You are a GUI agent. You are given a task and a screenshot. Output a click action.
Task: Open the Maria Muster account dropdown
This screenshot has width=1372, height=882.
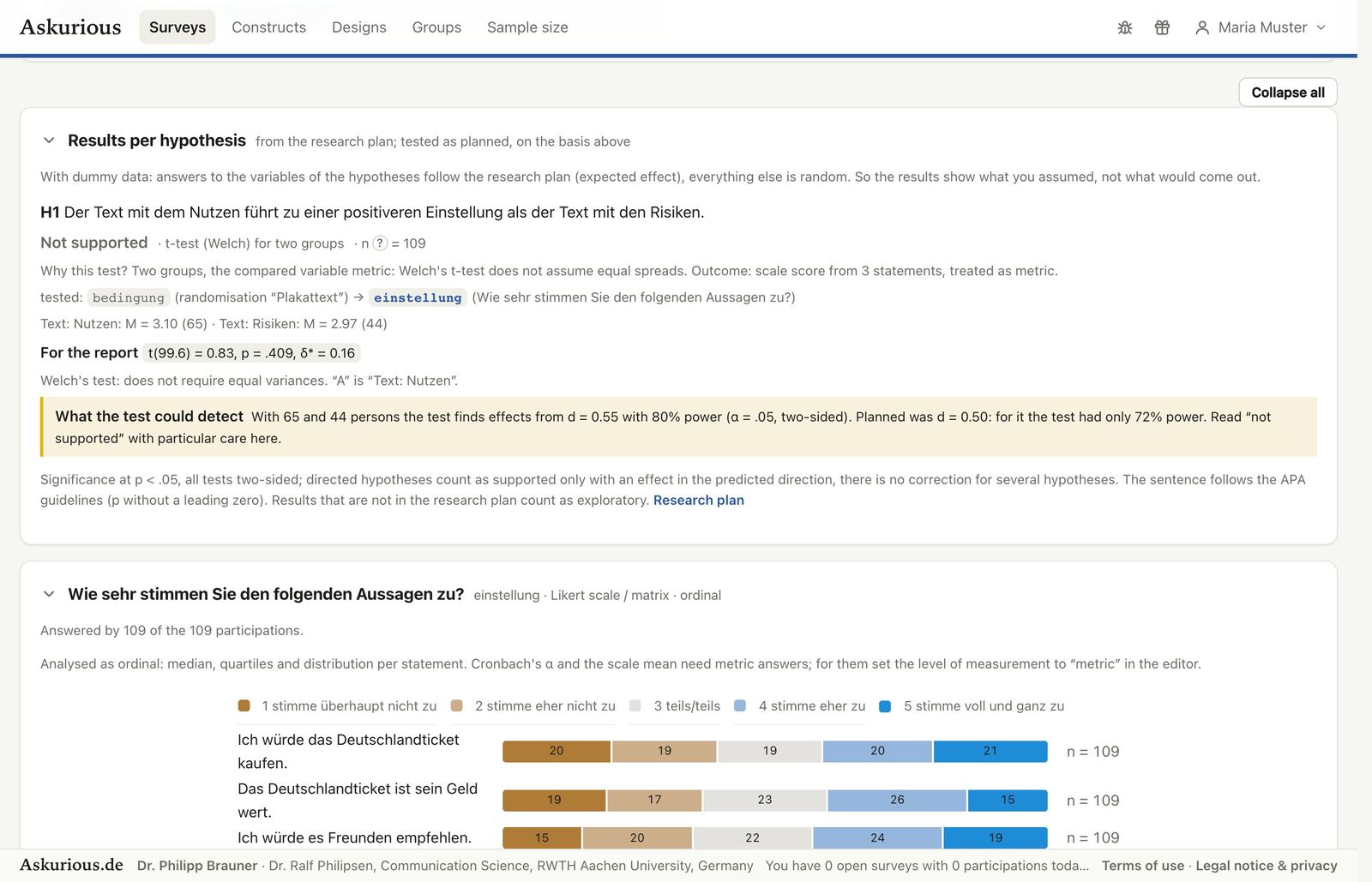pyautogui.click(x=1261, y=27)
